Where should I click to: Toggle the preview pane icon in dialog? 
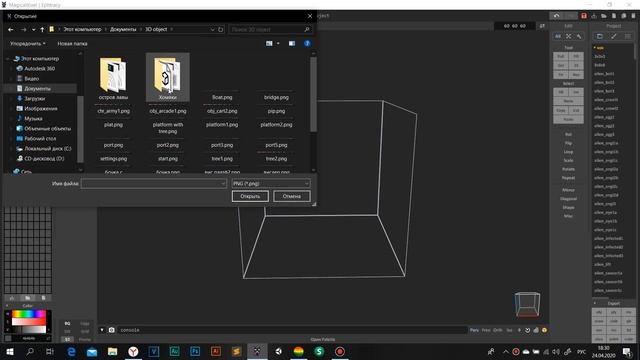[292, 43]
